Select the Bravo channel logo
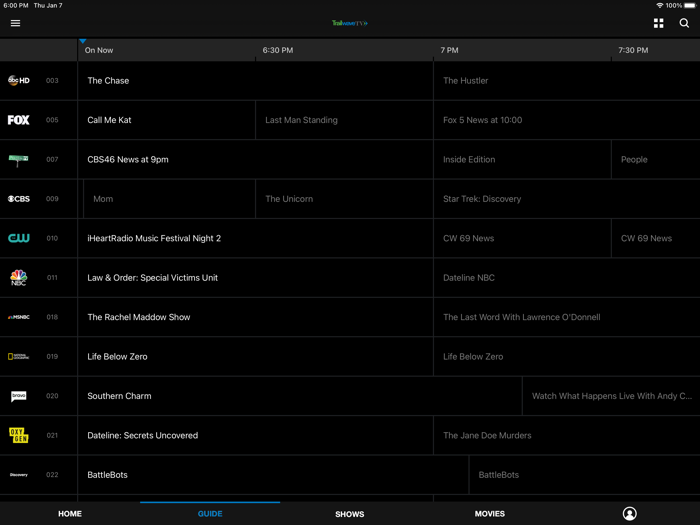The width and height of the screenshot is (700, 525). tap(19, 396)
